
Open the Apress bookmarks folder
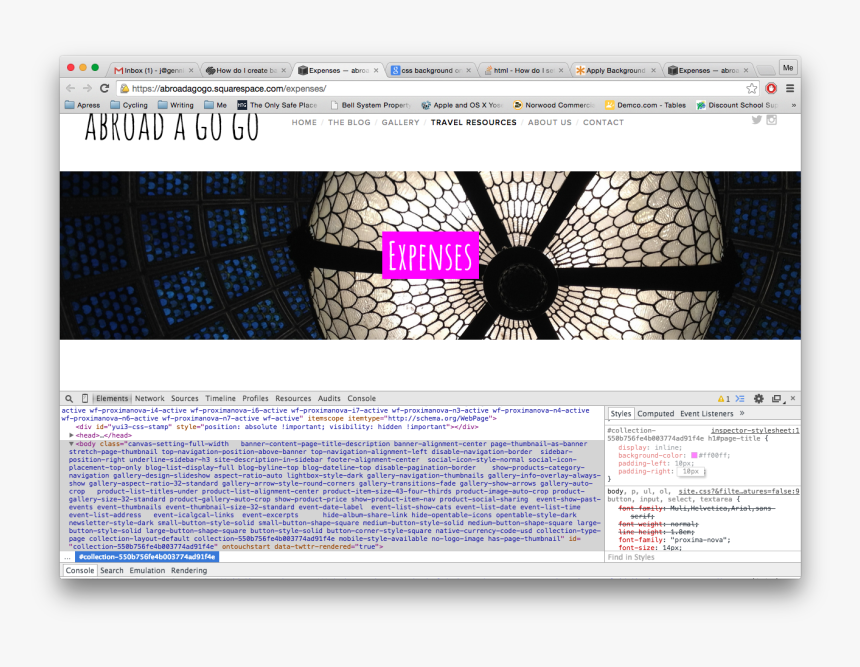point(82,105)
